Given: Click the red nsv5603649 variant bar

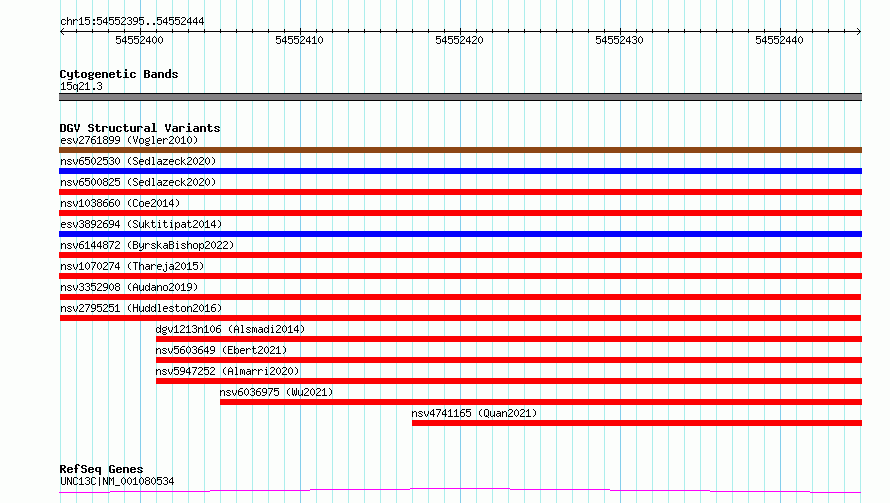Looking at the screenshot, I should (x=509, y=360).
